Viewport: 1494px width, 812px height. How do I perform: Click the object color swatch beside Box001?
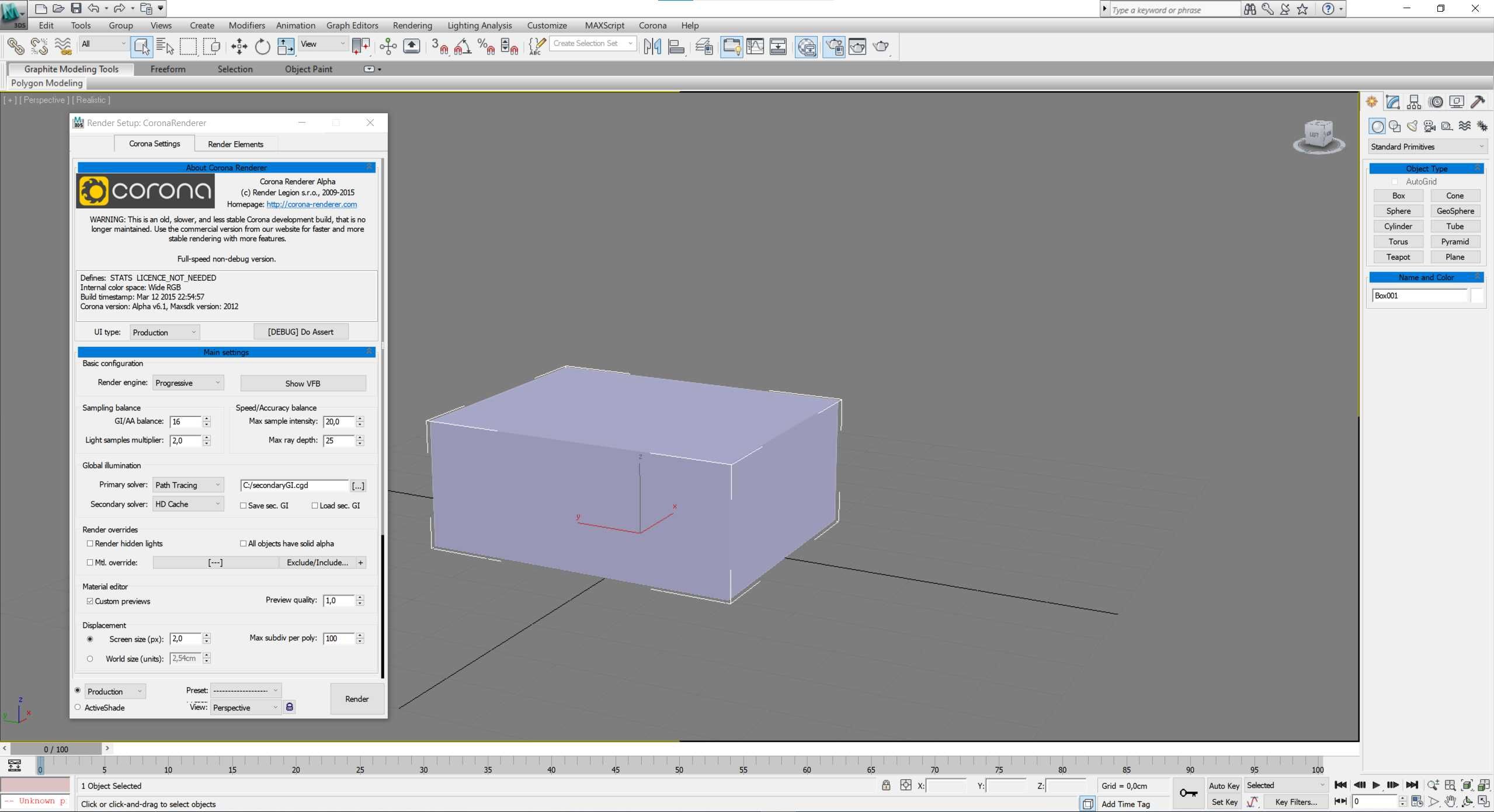pyautogui.click(x=1476, y=296)
